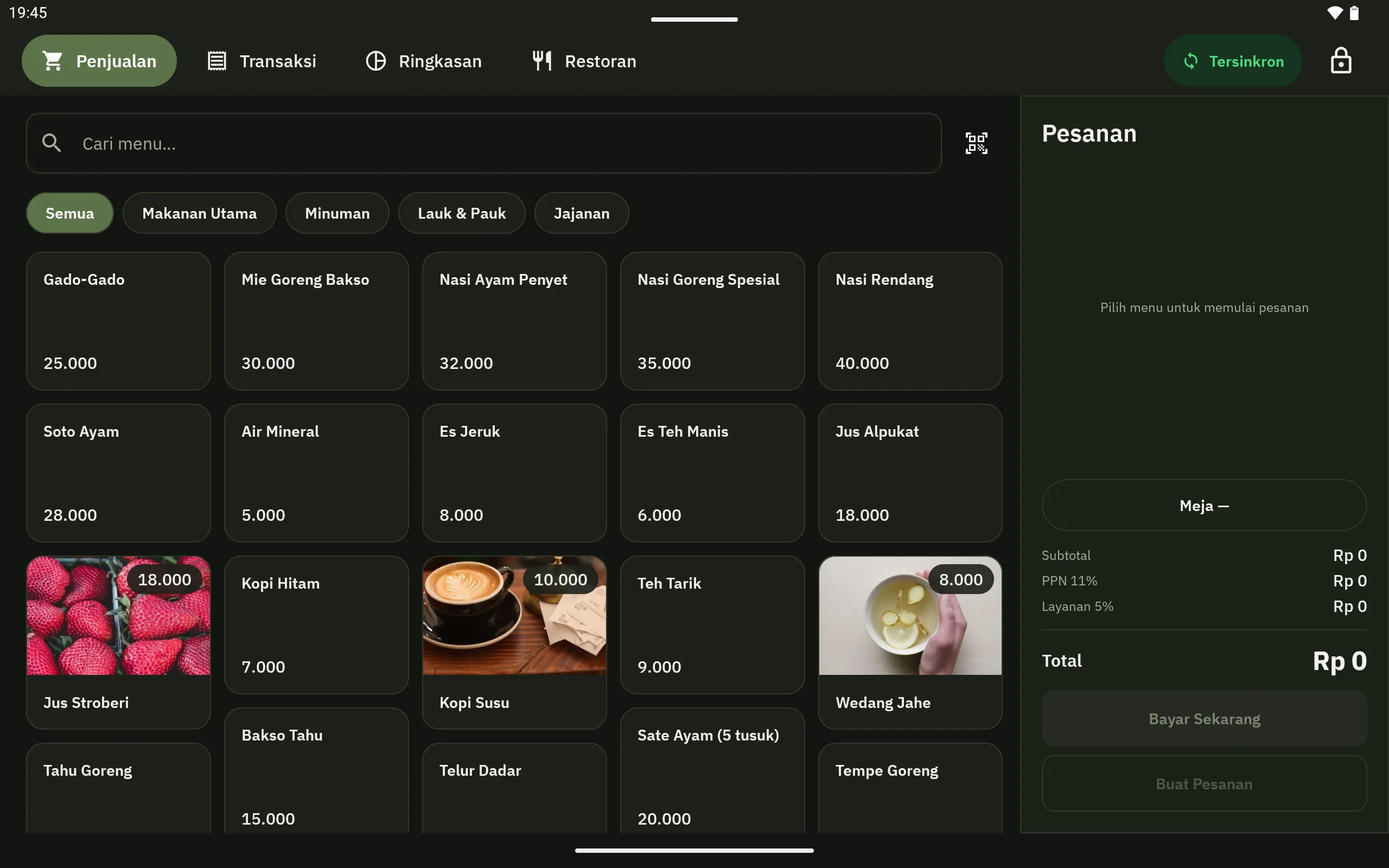Add Sate Ayam (5 tusuk) item
This screenshot has height=868, width=1389.
point(712,771)
